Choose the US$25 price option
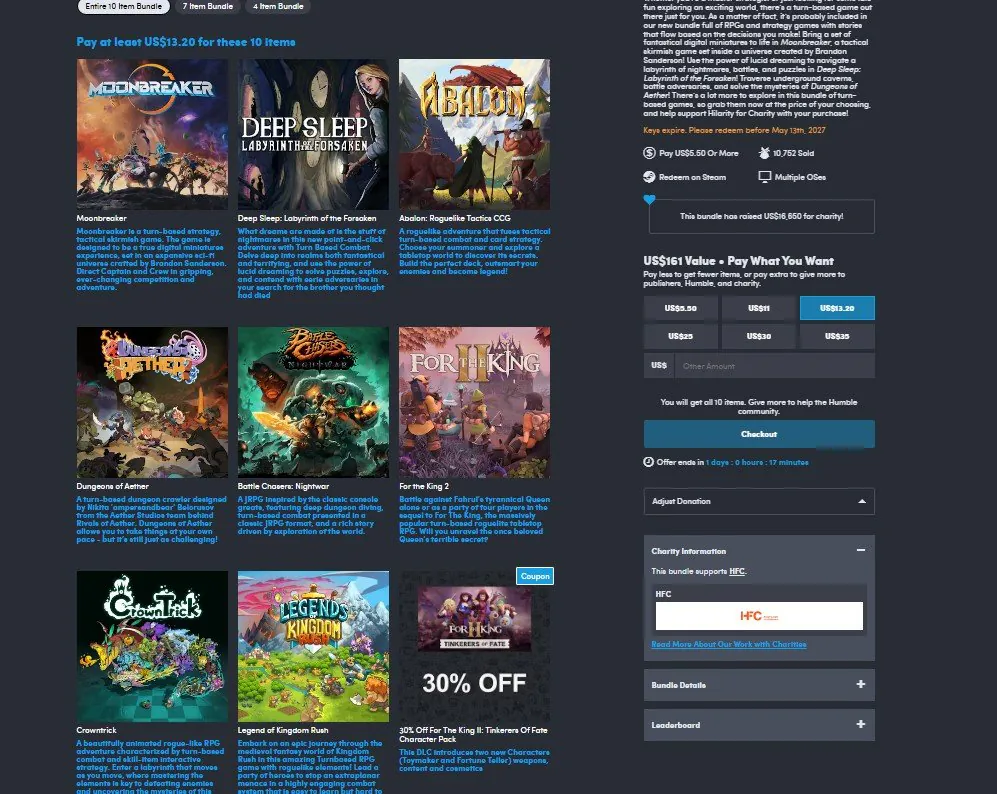Viewport: 997px width, 794px height. coord(680,336)
